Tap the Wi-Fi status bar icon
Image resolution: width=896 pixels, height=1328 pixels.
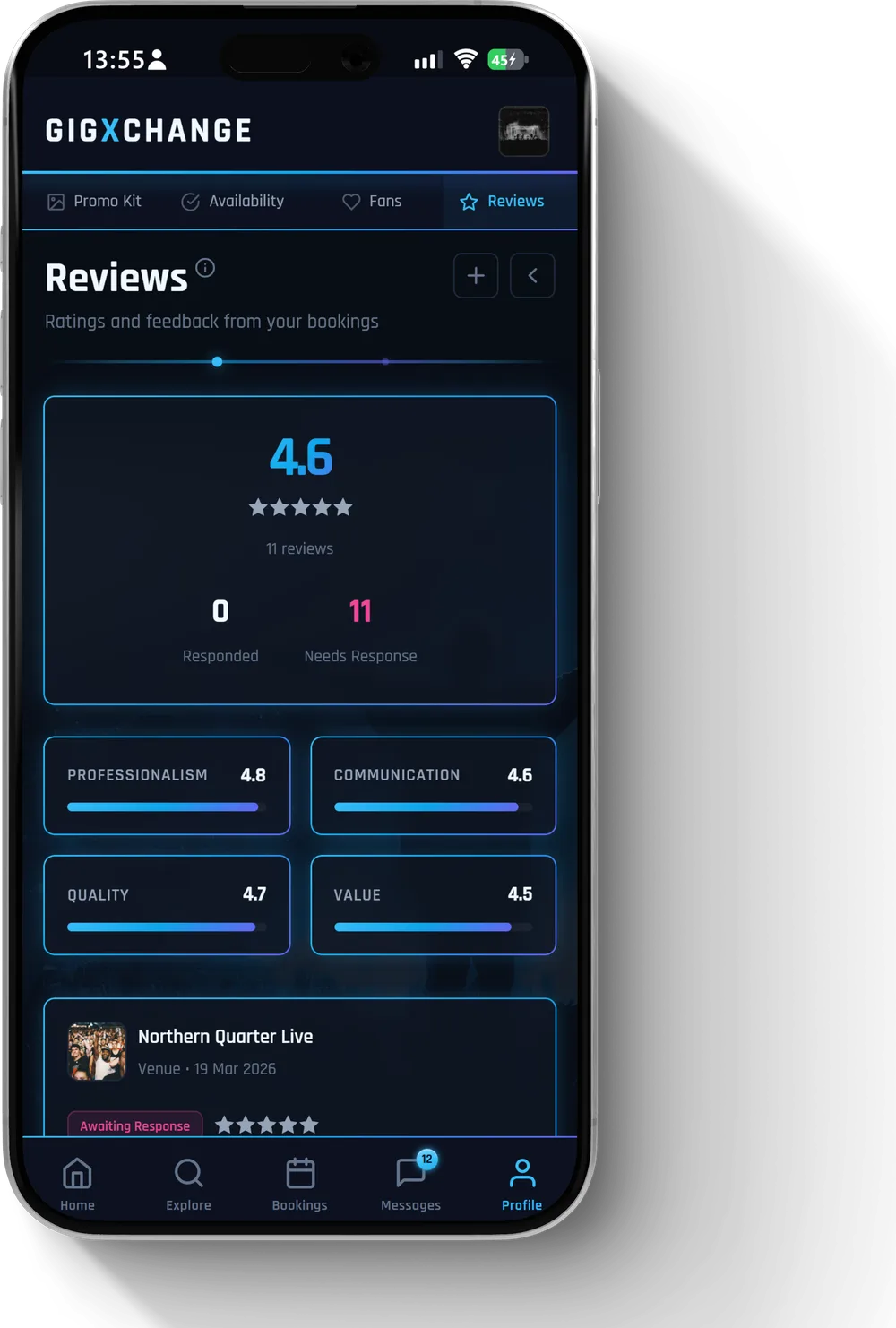point(465,59)
